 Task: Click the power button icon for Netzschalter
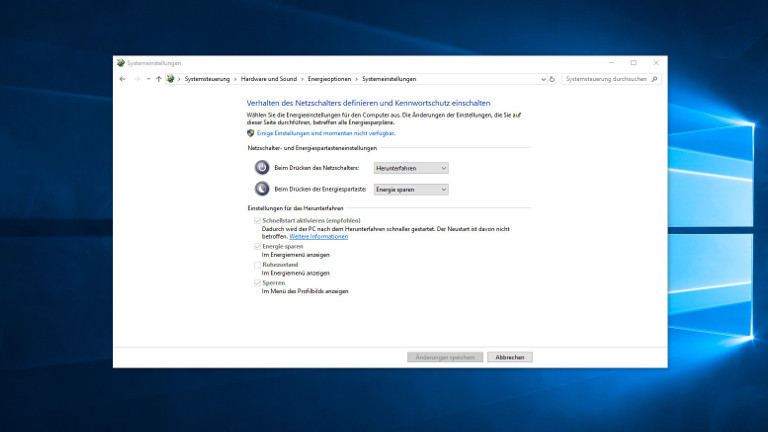[261, 168]
